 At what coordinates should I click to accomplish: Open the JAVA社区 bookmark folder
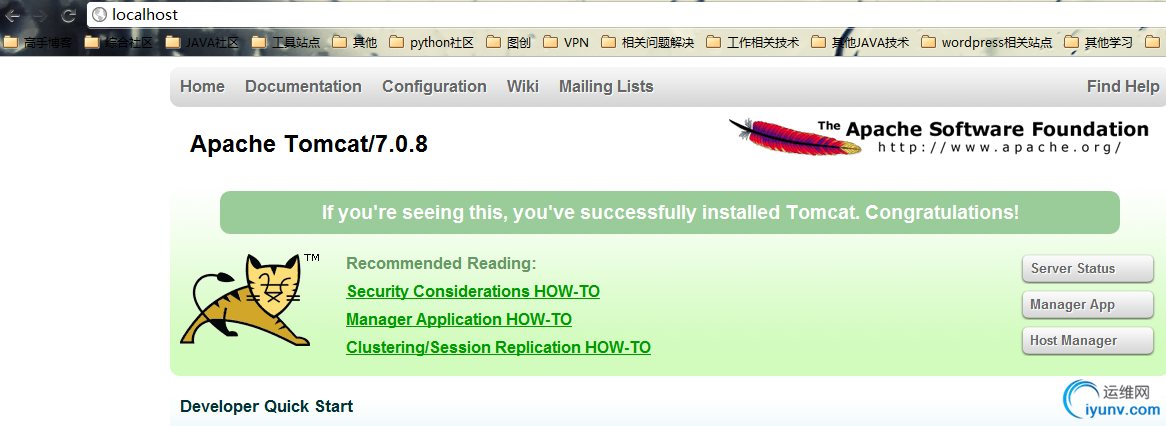pos(202,42)
